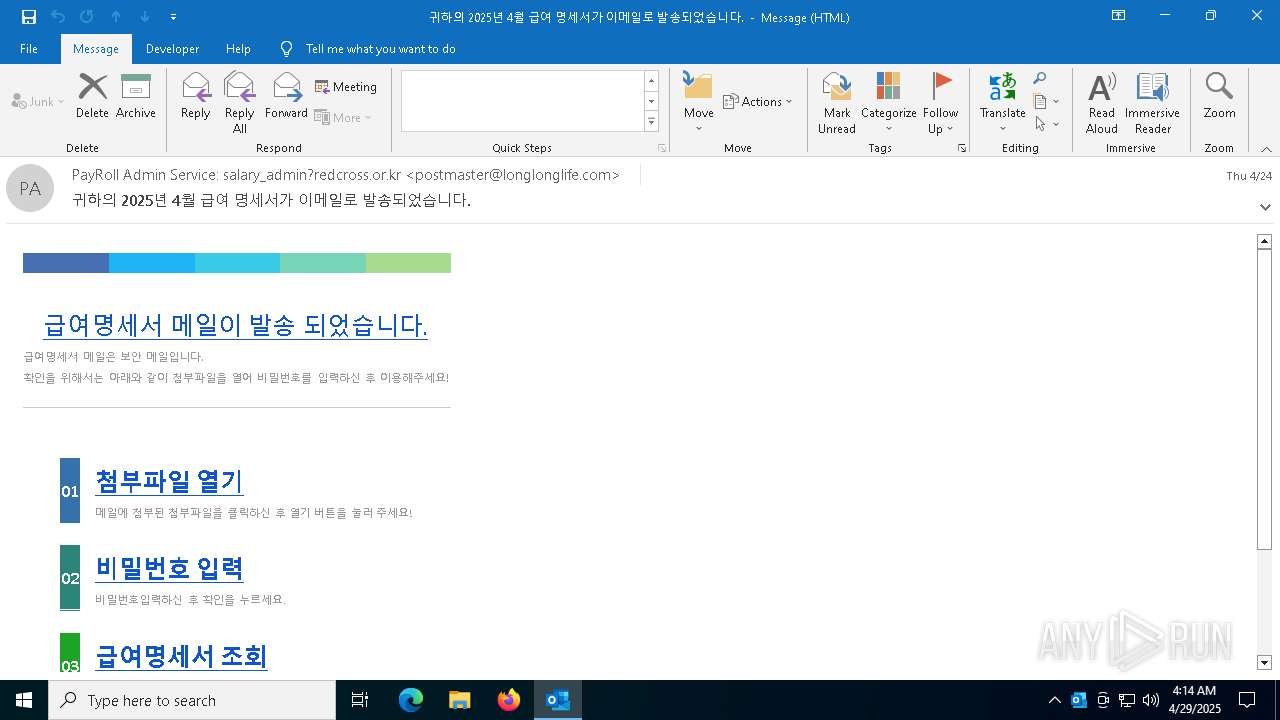This screenshot has width=1280, height=720.
Task: Archive the email
Action: tap(136, 97)
